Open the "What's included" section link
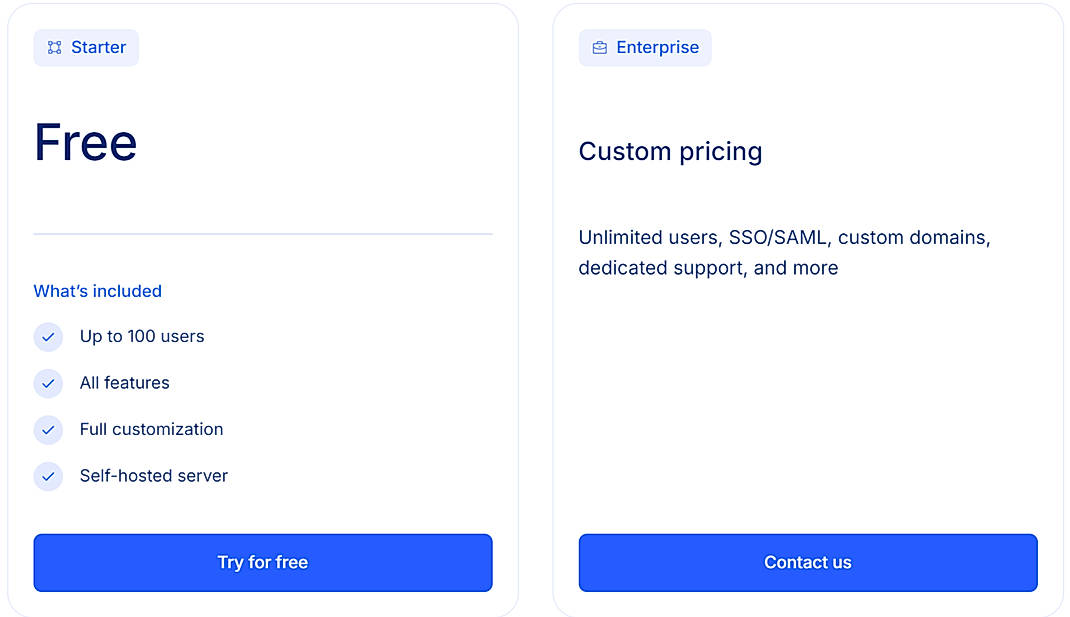Screen dimensions: 1070x617 point(97,291)
